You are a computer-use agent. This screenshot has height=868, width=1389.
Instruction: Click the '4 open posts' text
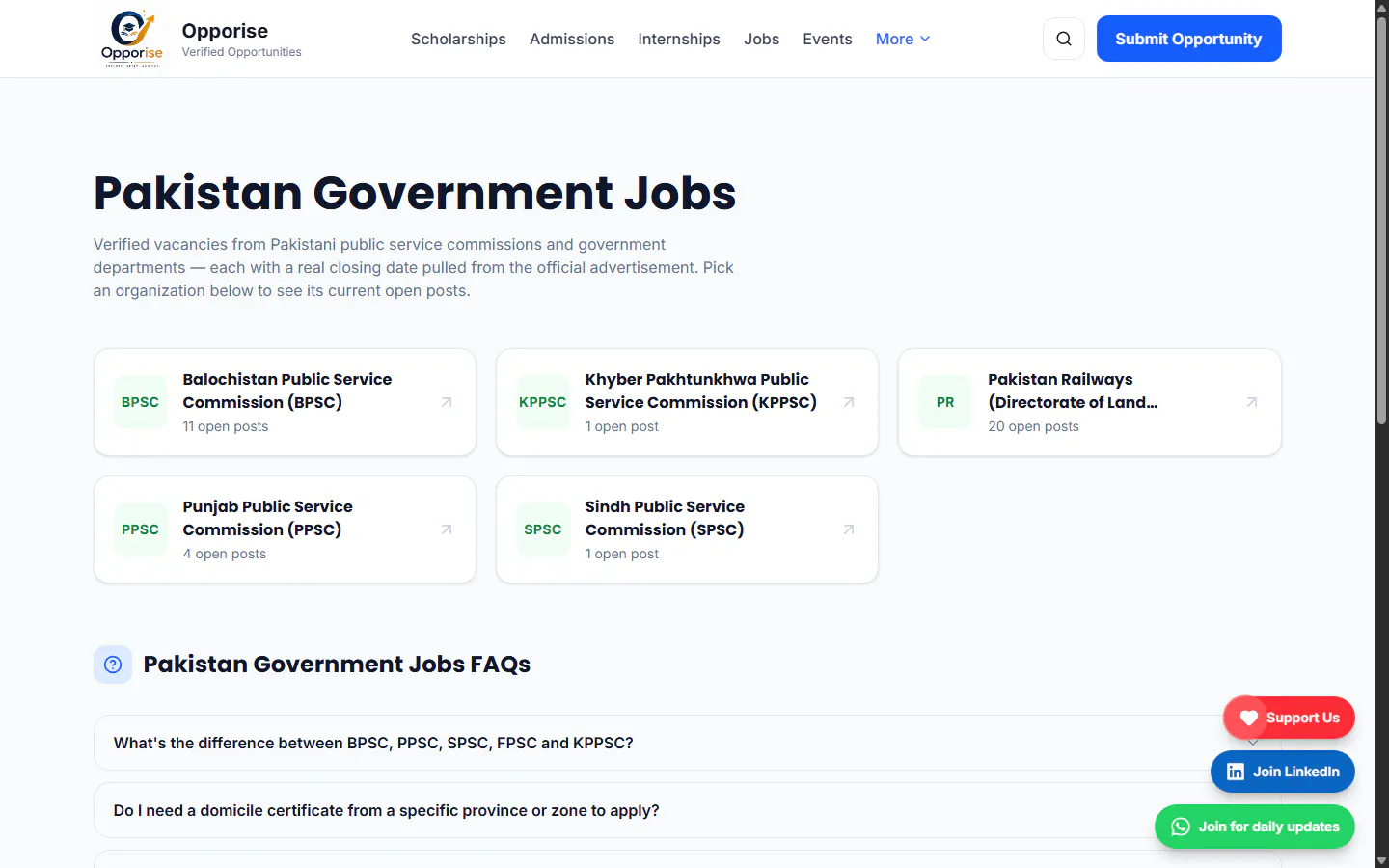[225, 554]
